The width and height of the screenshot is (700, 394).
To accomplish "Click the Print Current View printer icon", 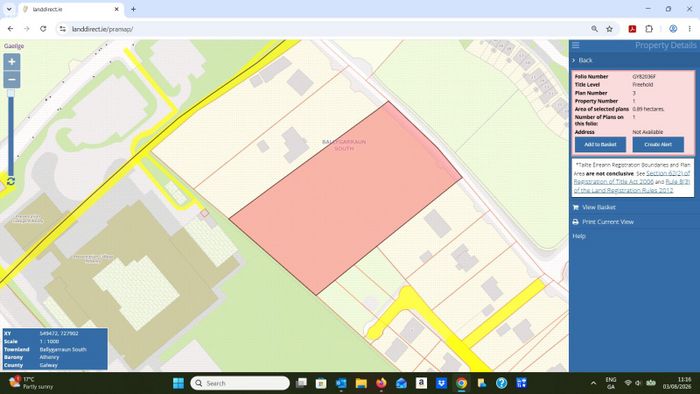I will 576,222.
